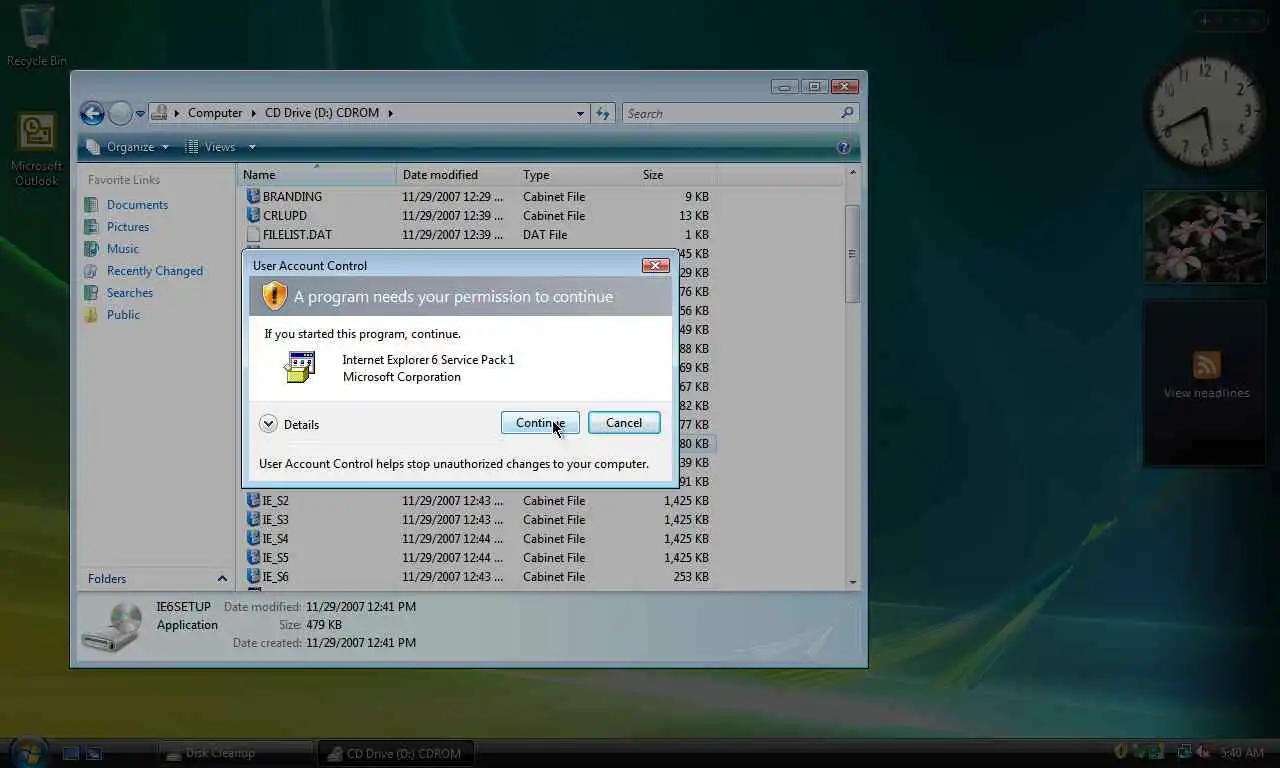Click the Windows Start orb

pos(27,753)
